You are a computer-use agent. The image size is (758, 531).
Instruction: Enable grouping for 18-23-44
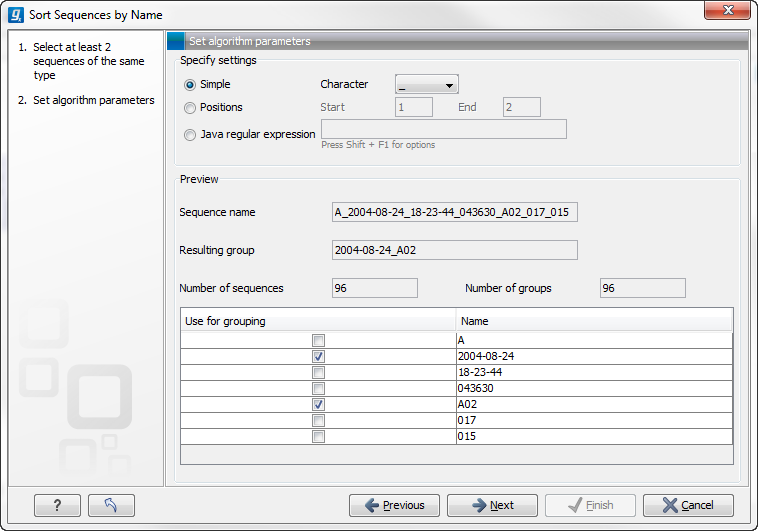(318, 372)
